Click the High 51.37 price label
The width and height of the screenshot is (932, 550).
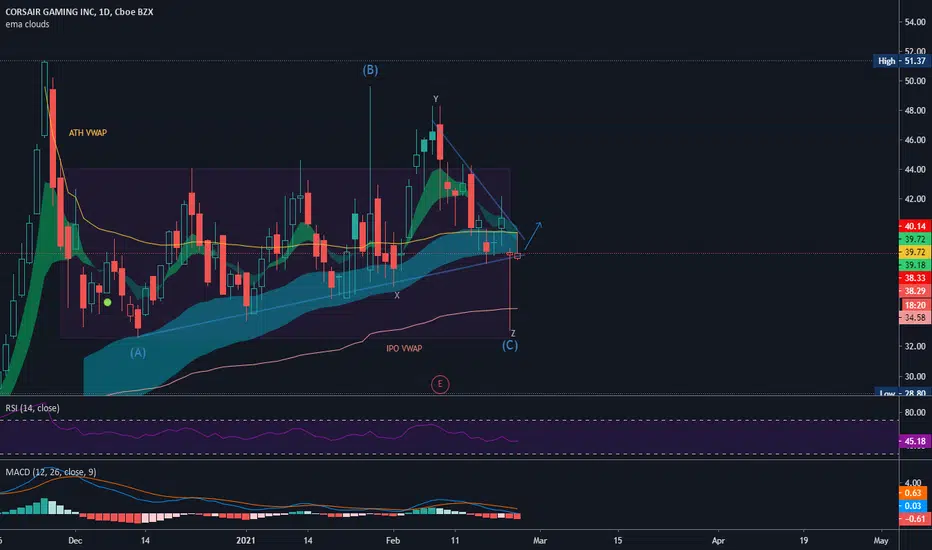tap(902, 61)
